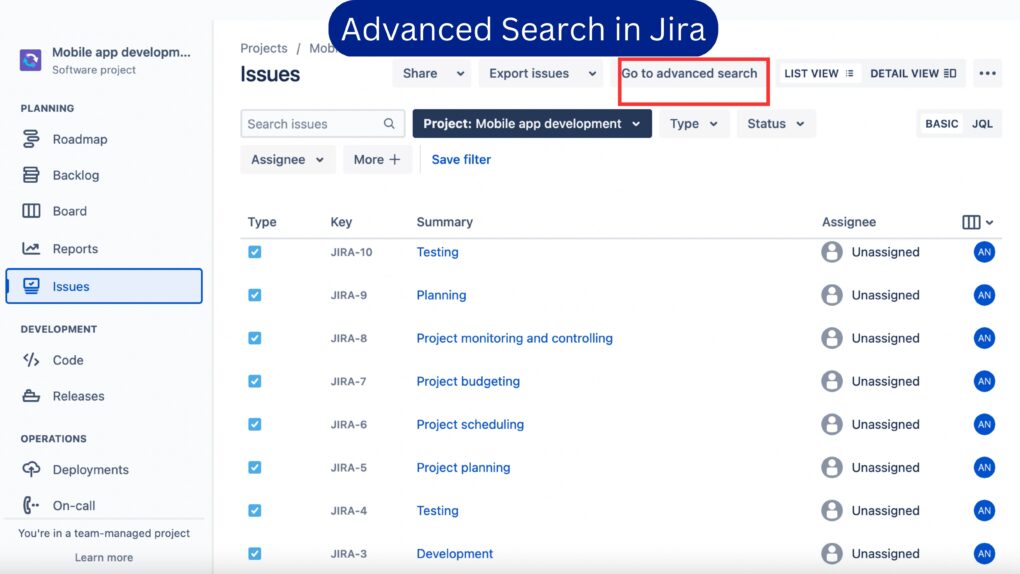1020x574 pixels.
Task: Open the Development issue JIRA-3
Action: (455, 553)
